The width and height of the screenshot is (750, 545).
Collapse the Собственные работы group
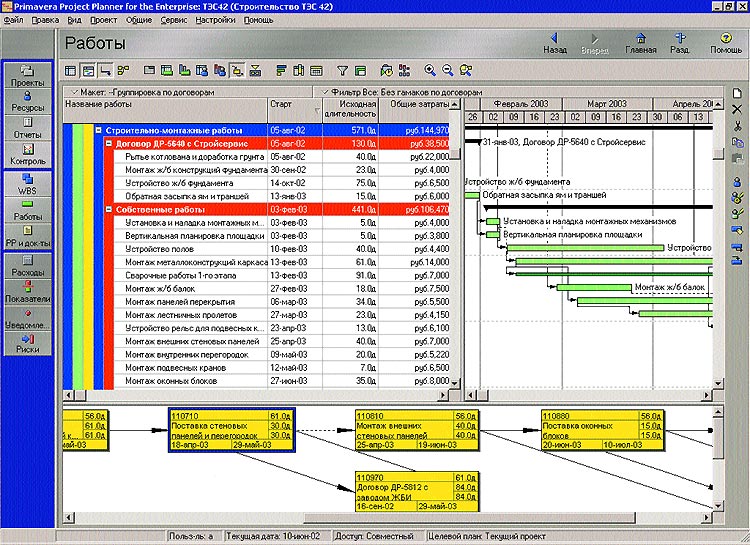[109, 210]
